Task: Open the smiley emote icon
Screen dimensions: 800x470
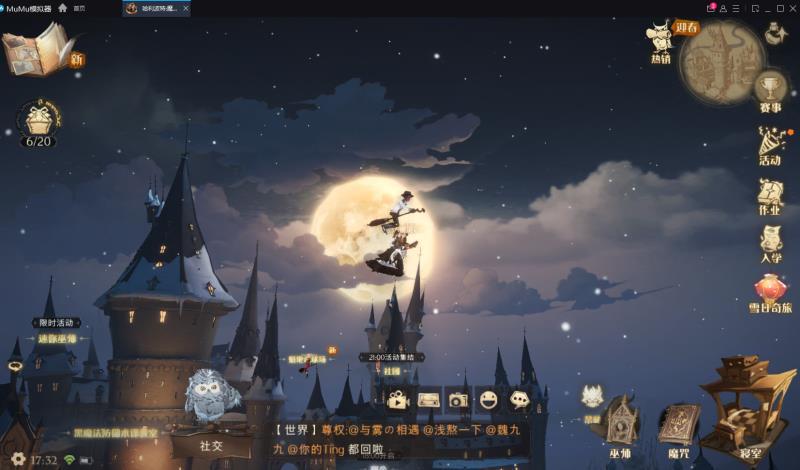Action: 488,400
